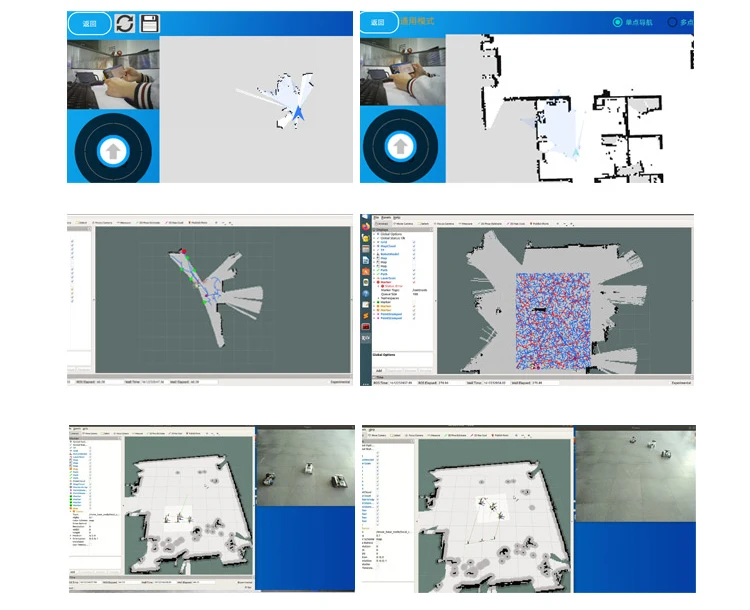The height and width of the screenshot is (610, 750).
Task: Open Ubuntu Software from the dock
Action: point(365,271)
